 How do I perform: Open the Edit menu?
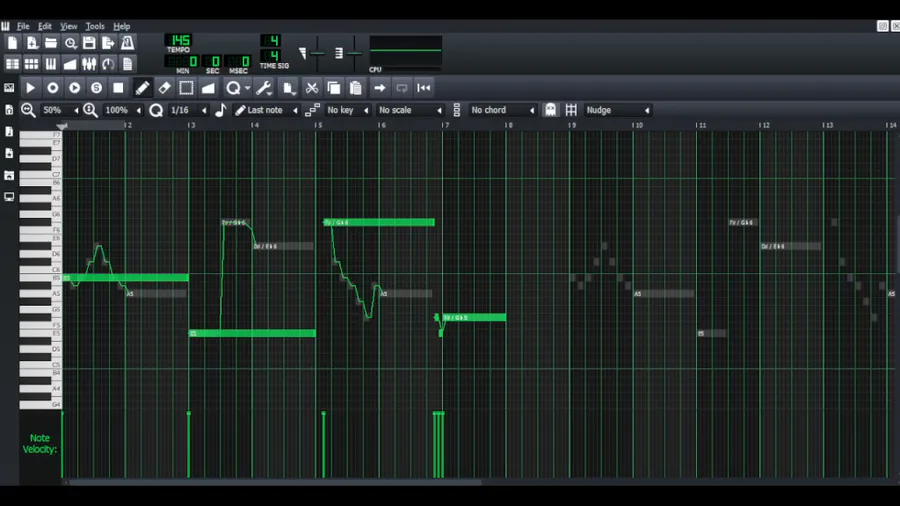(x=45, y=26)
